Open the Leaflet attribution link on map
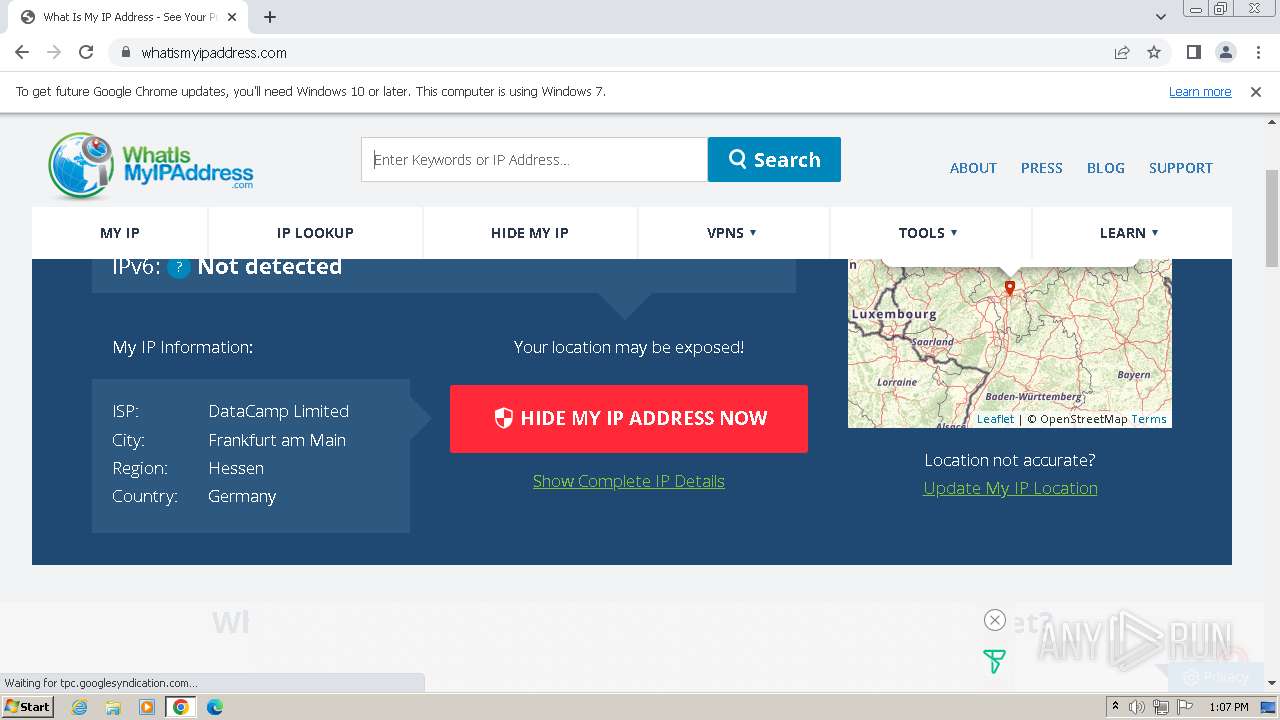The width and height of the screenshot is (1280, 720). [x=995, y=419]
